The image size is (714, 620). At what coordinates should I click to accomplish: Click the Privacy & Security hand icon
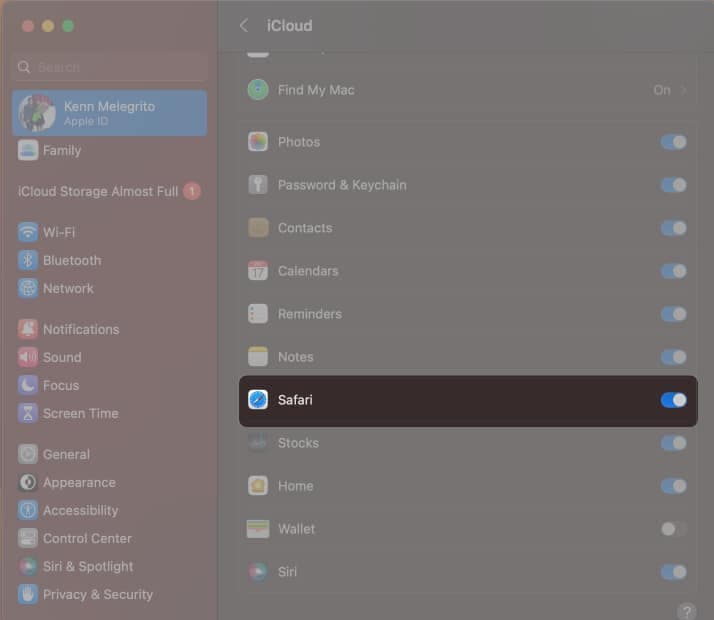(x=28, y=595)
